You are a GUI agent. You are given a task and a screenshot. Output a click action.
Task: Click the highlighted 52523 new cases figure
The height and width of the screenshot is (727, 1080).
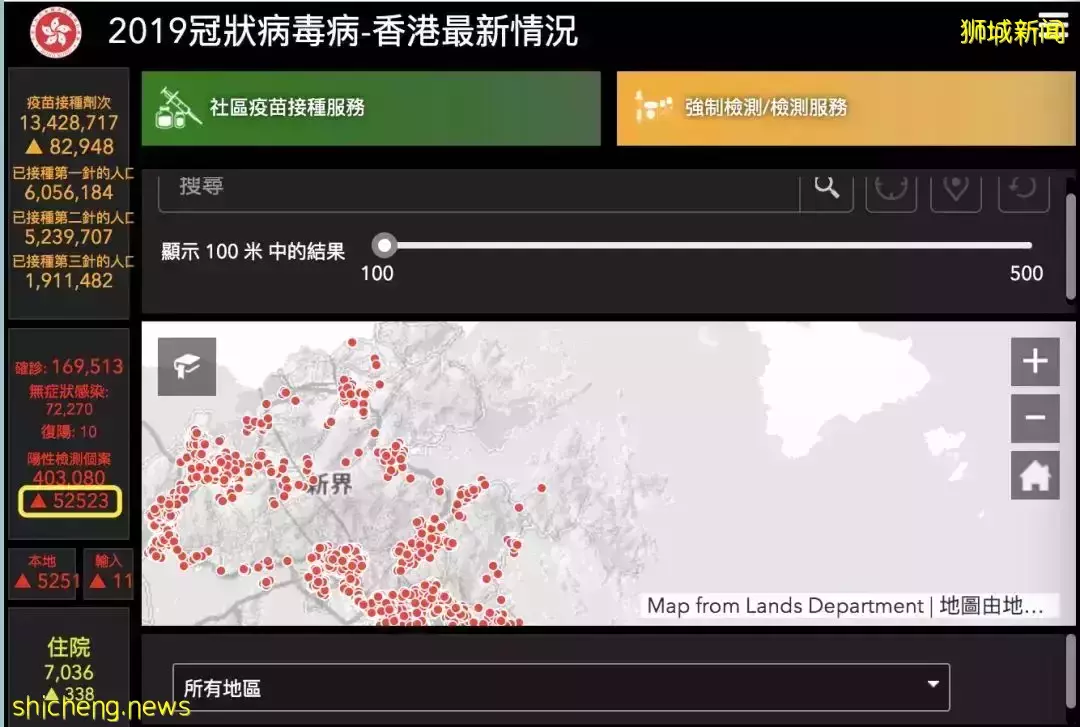click(70, 502)
